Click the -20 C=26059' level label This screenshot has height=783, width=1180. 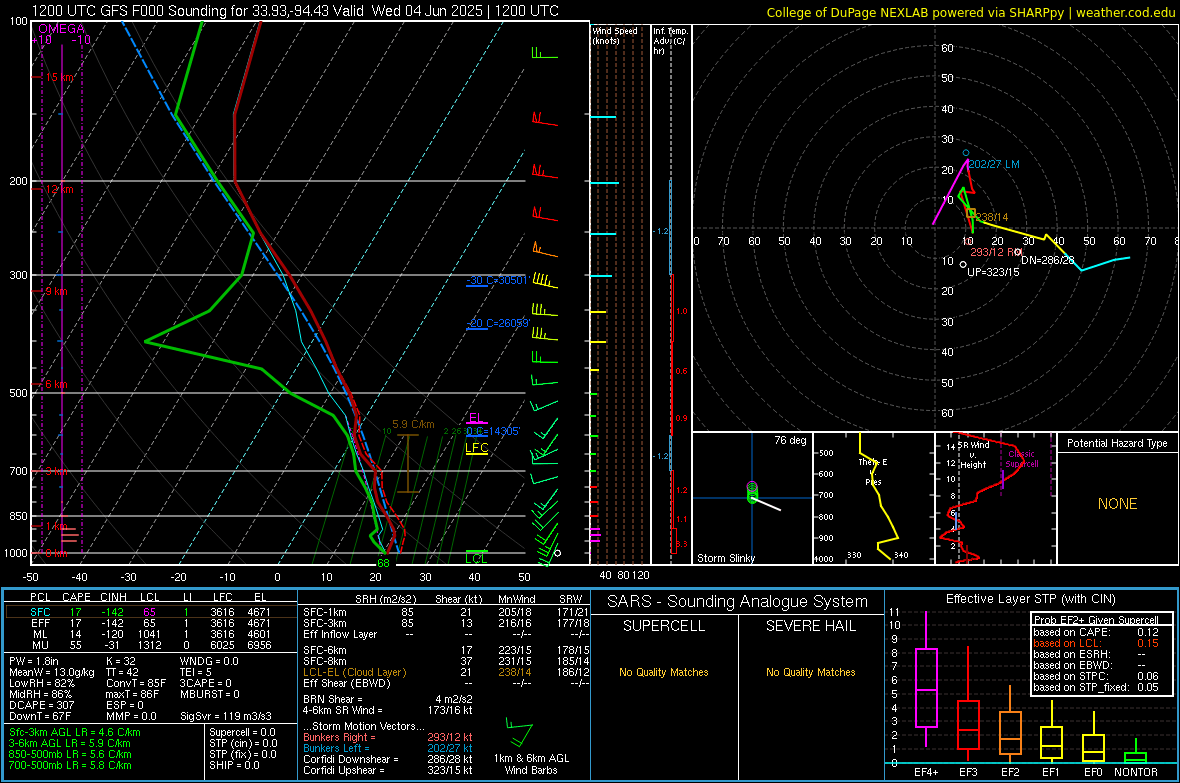tap(498, 323)
